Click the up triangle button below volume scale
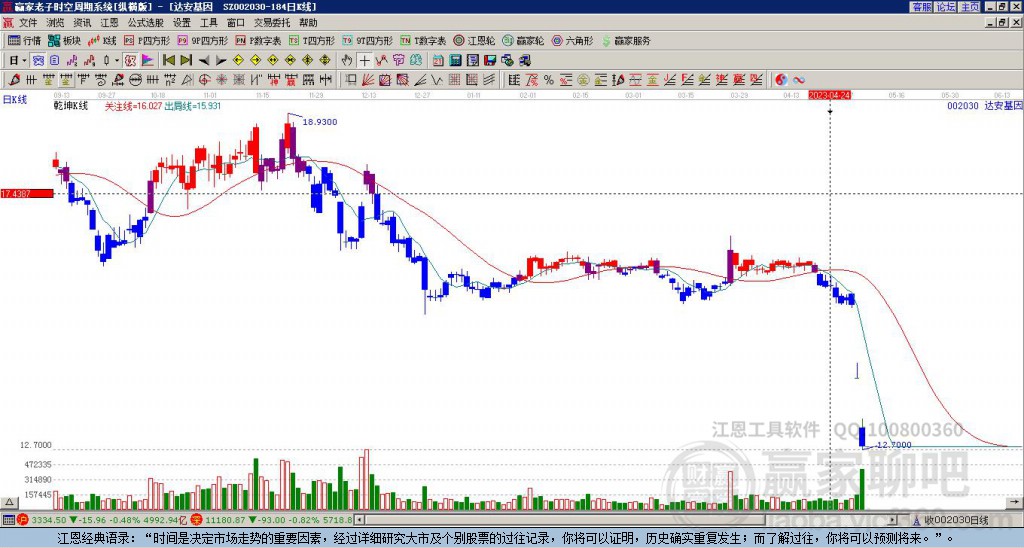This screenshot has width=1024, height=548. click(9, 502)
